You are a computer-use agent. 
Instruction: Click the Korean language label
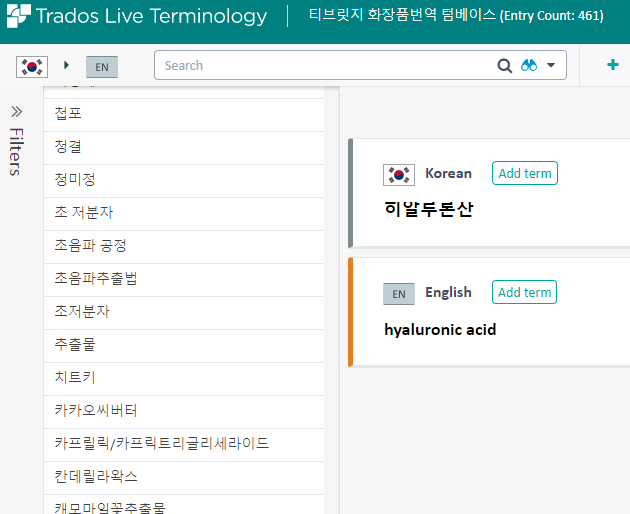click(448, 173)
